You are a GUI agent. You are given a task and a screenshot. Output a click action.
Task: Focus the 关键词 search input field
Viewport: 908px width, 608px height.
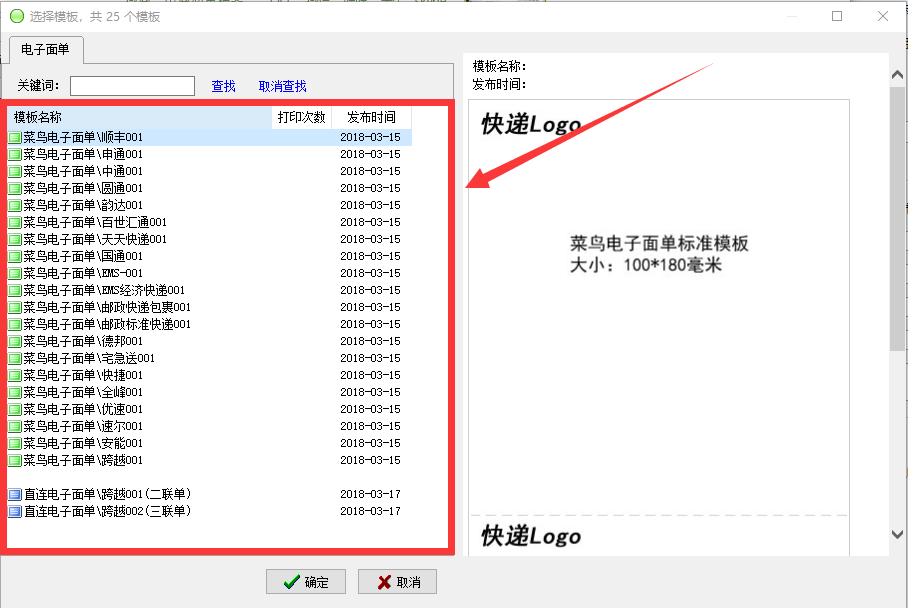132,86
